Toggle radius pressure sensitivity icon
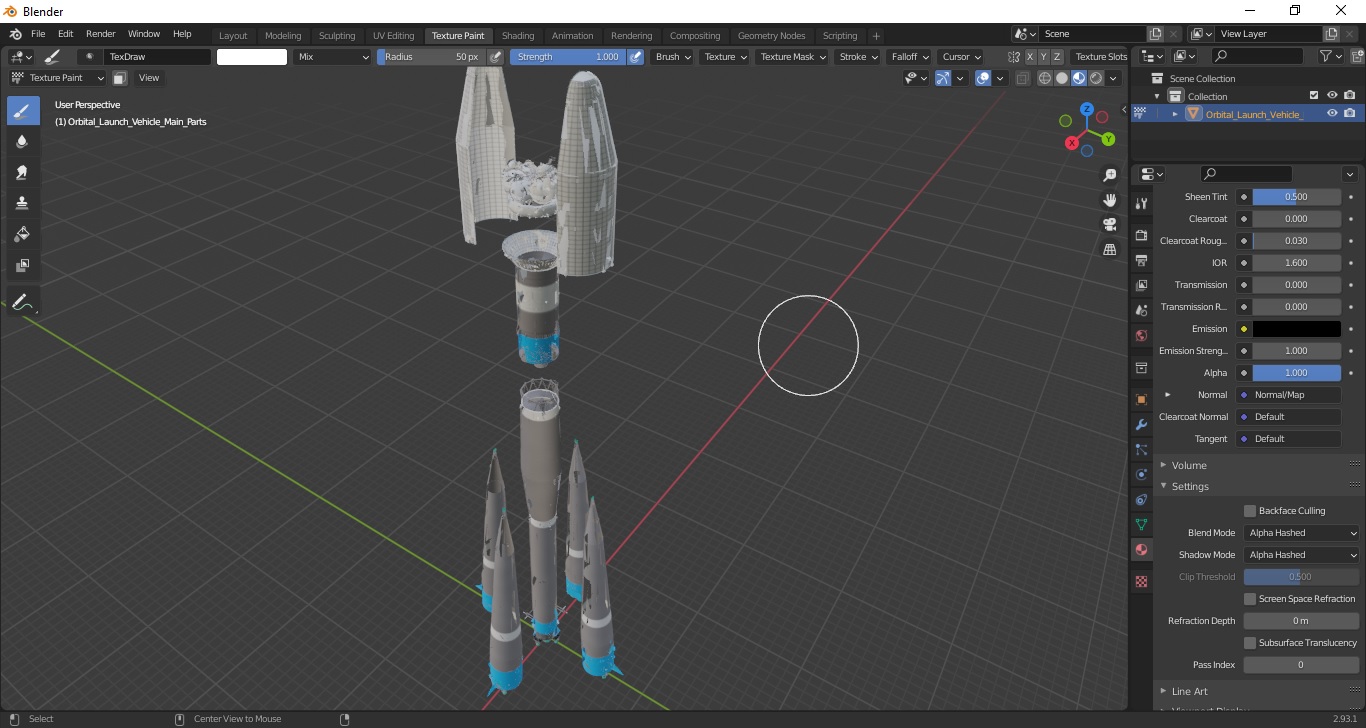 coord(495,57)
